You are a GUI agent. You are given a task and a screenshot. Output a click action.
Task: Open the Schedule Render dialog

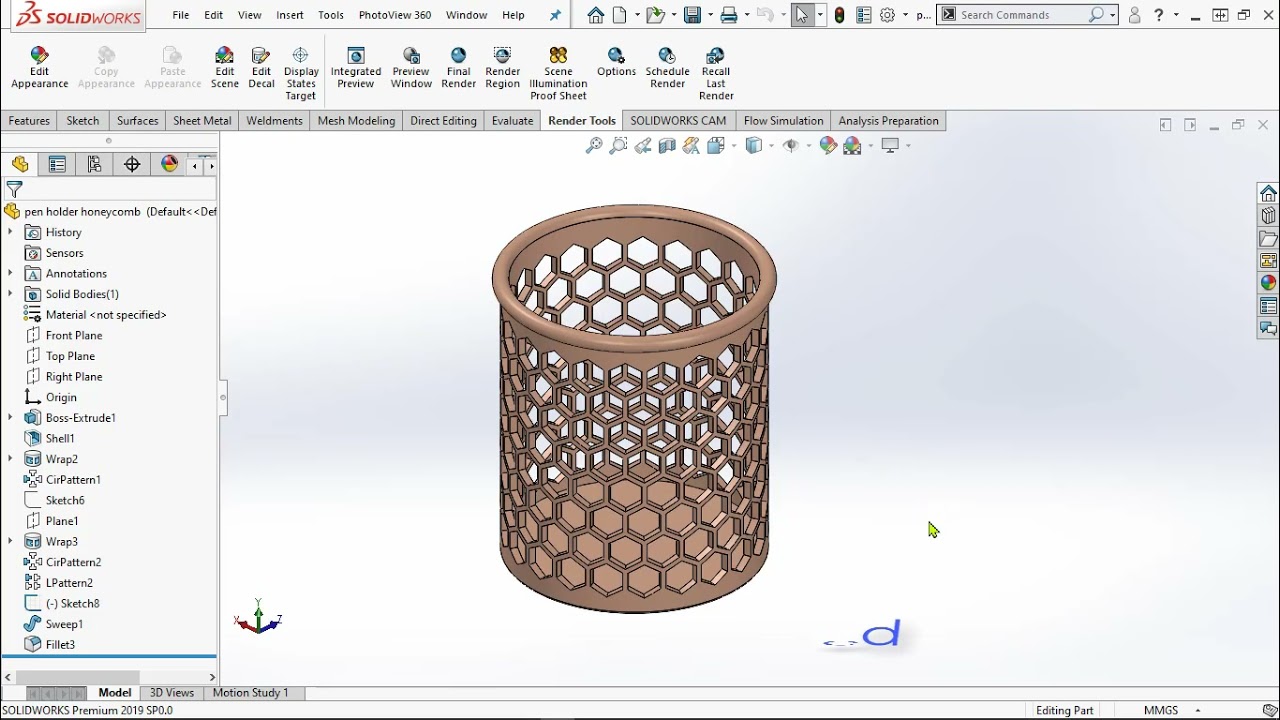667,68
